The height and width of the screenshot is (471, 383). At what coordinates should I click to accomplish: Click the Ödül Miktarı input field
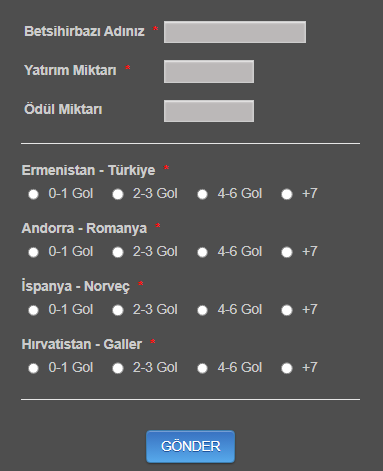209,111
